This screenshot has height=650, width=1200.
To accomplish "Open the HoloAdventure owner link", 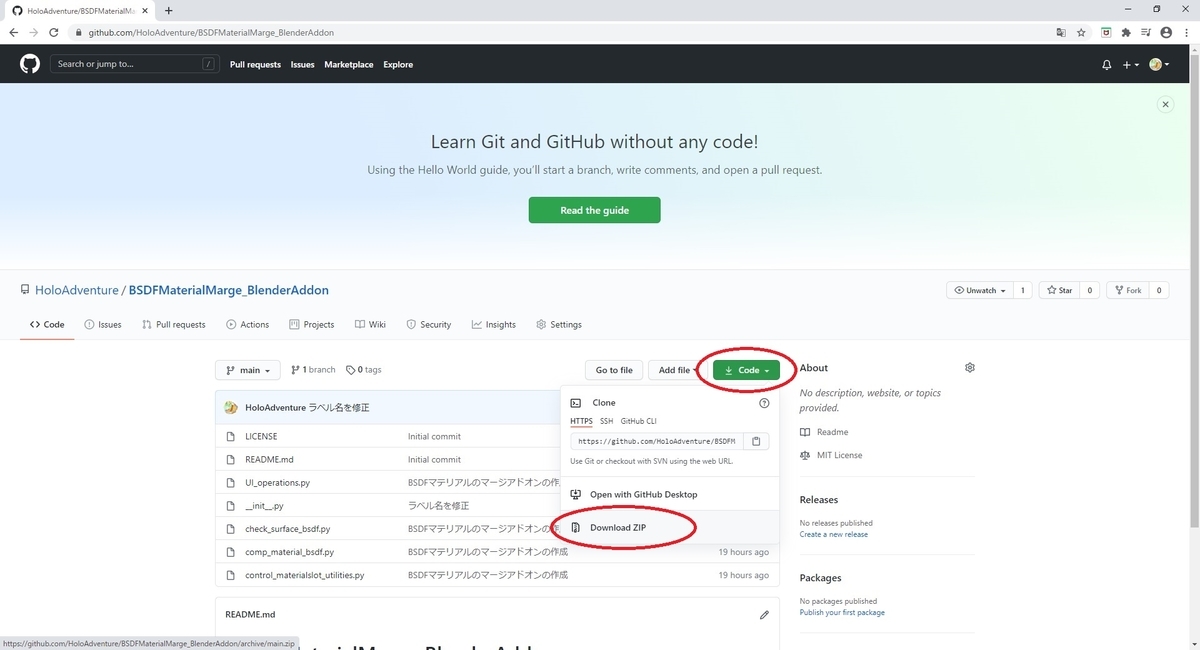I will 77,290.
